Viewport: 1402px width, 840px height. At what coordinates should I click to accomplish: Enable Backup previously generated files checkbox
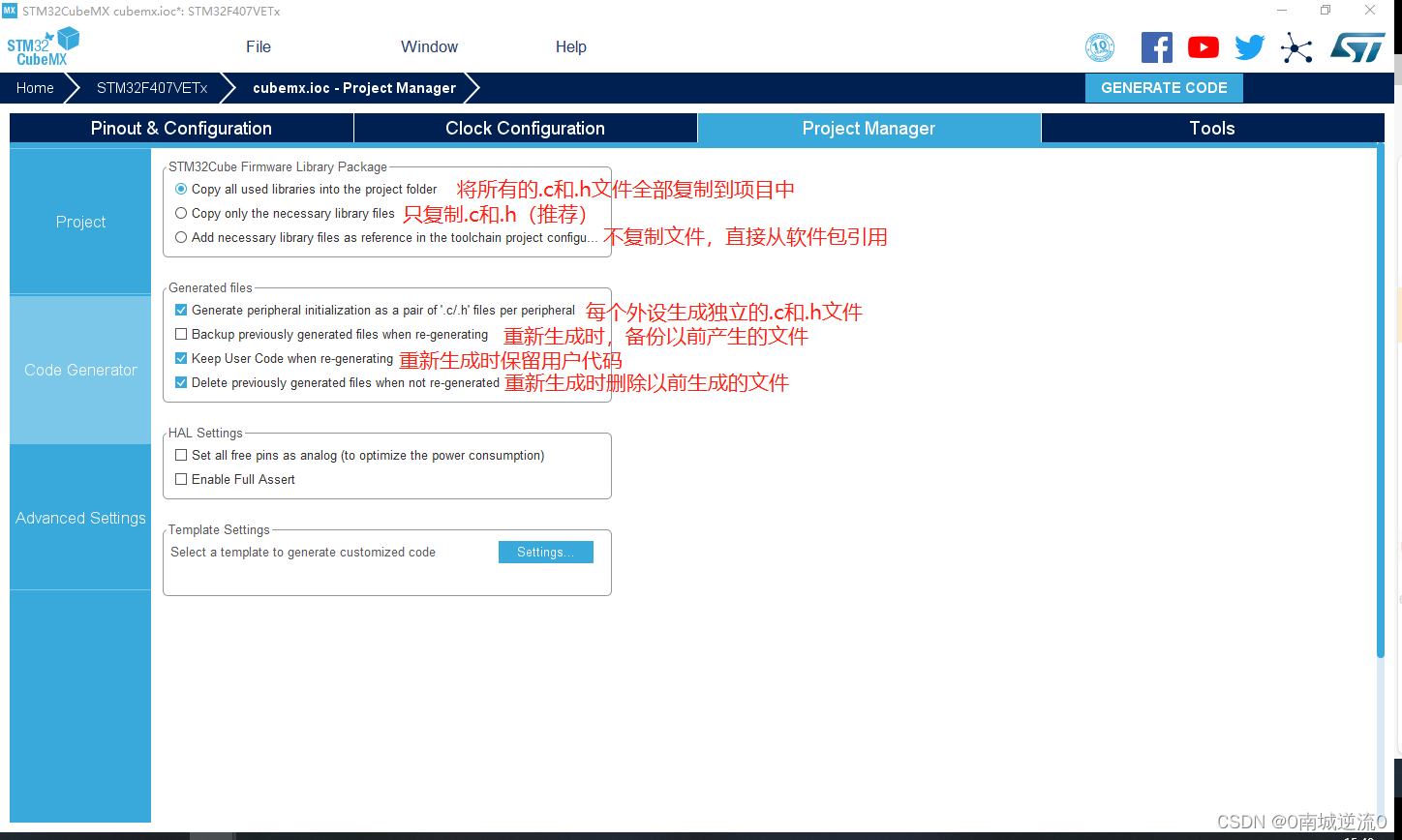click(x=181, y=334)
